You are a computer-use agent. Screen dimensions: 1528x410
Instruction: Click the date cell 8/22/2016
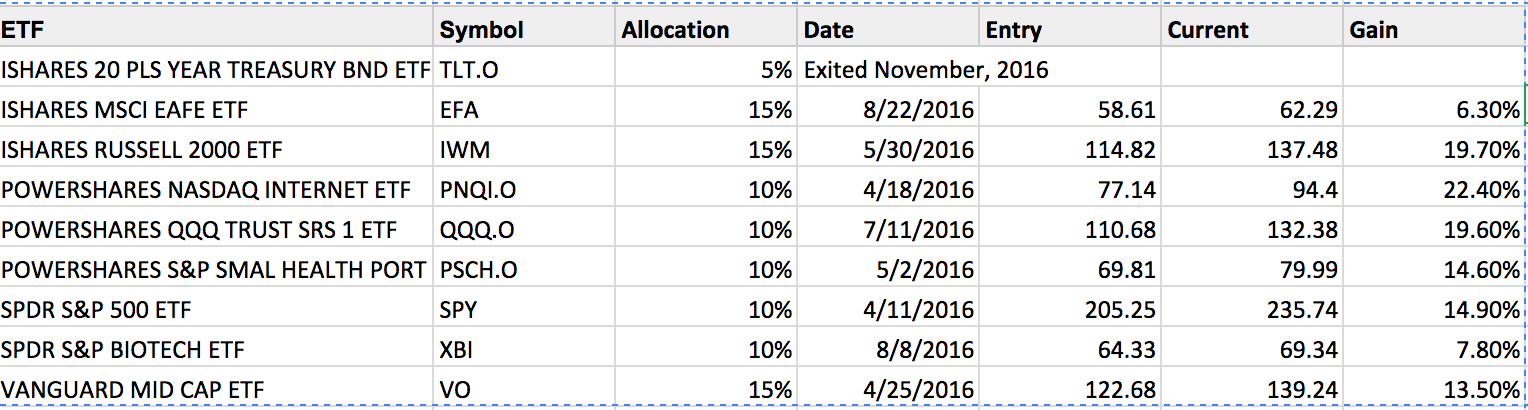tap(888, 109)
